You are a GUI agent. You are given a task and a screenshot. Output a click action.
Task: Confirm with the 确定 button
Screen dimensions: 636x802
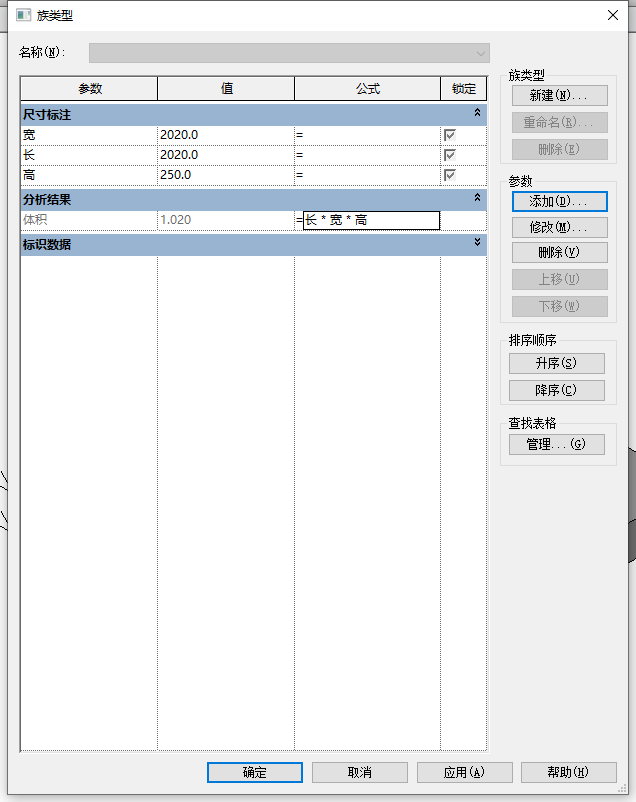pos(255,772)
